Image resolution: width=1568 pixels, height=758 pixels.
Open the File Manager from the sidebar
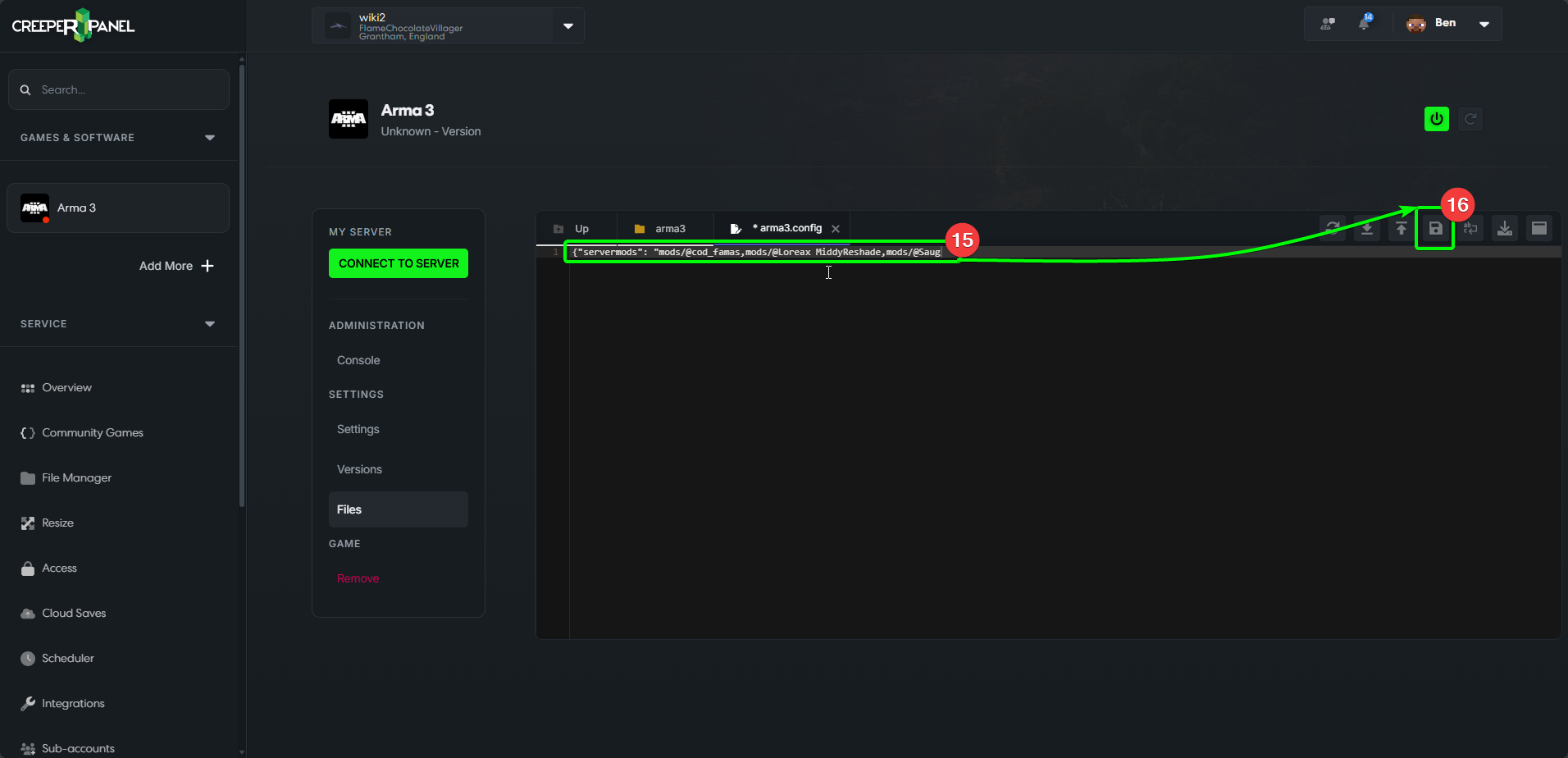click(x=76, y=477)
